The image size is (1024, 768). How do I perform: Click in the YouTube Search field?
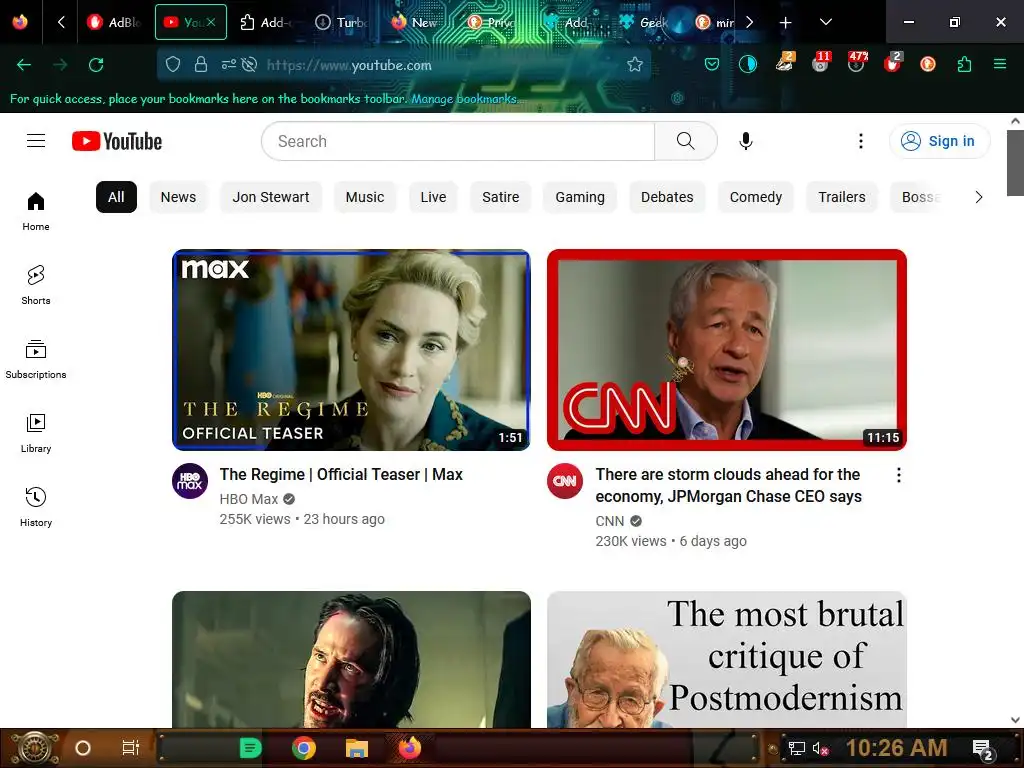(x=458, y=141)
